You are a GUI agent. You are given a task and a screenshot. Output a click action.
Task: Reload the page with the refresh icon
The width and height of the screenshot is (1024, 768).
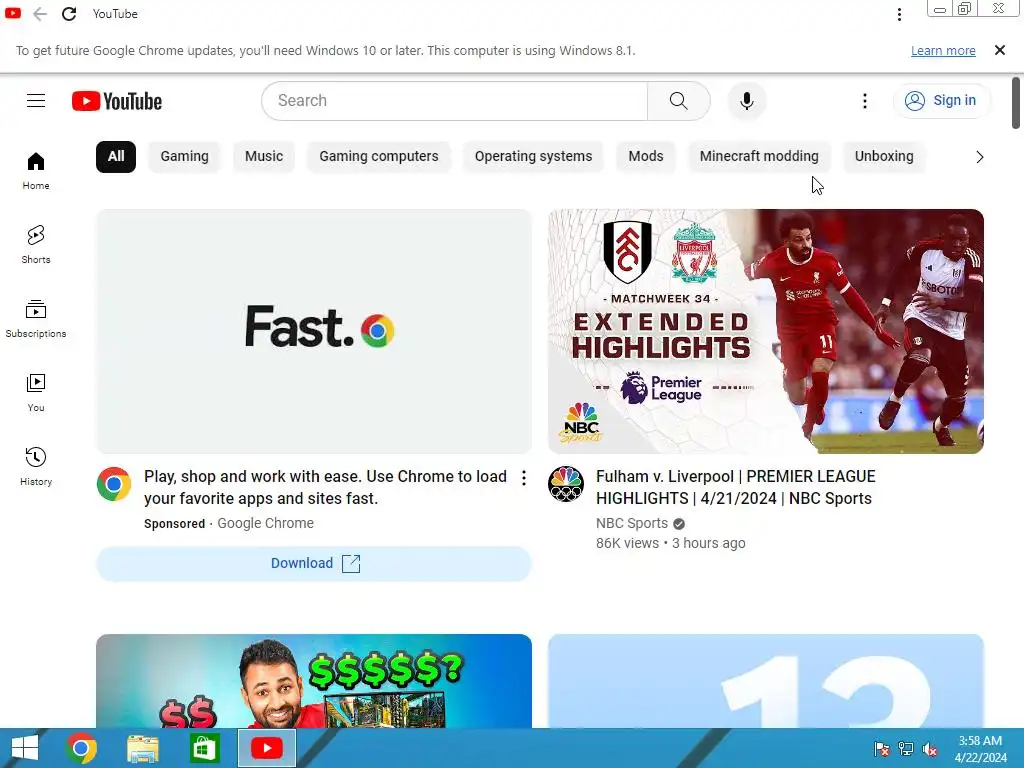[69, 14]
